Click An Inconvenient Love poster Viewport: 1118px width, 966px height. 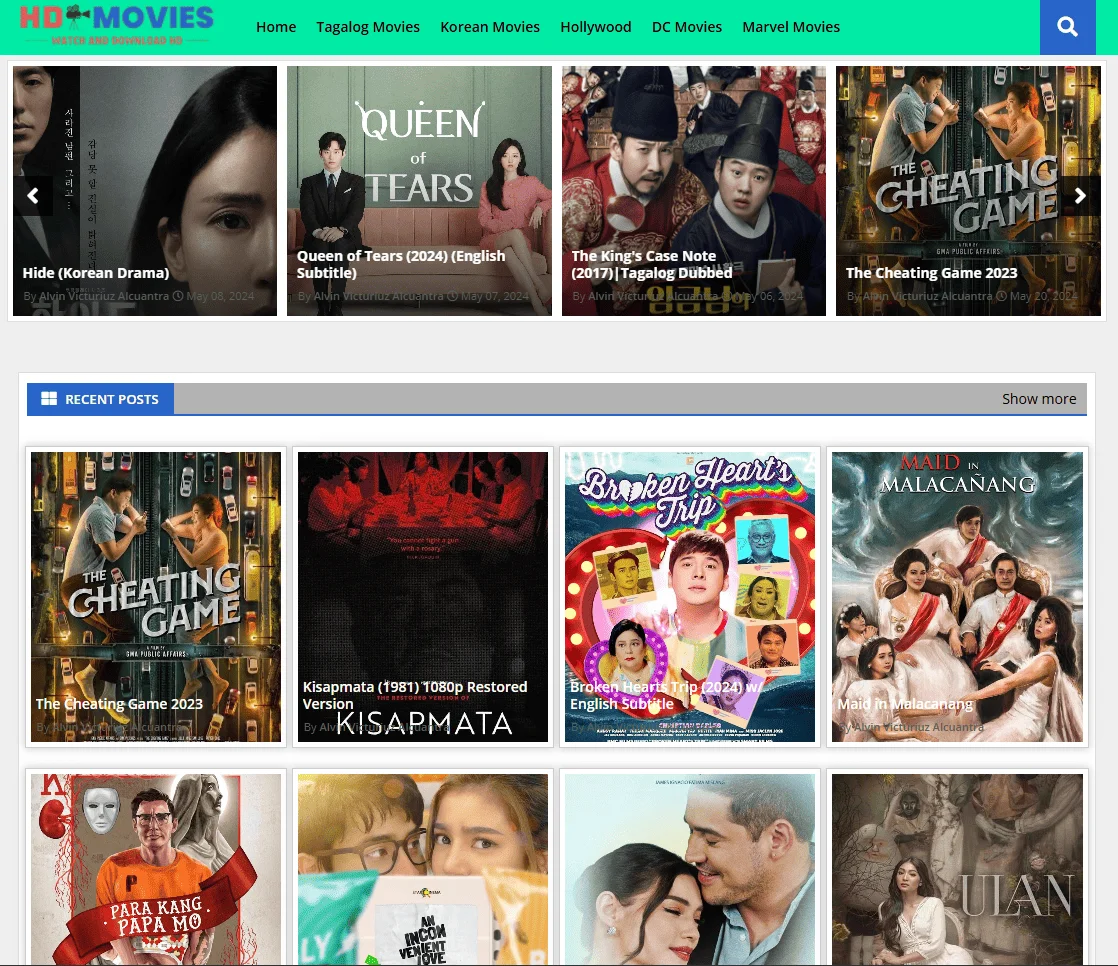tap(423, 869)
